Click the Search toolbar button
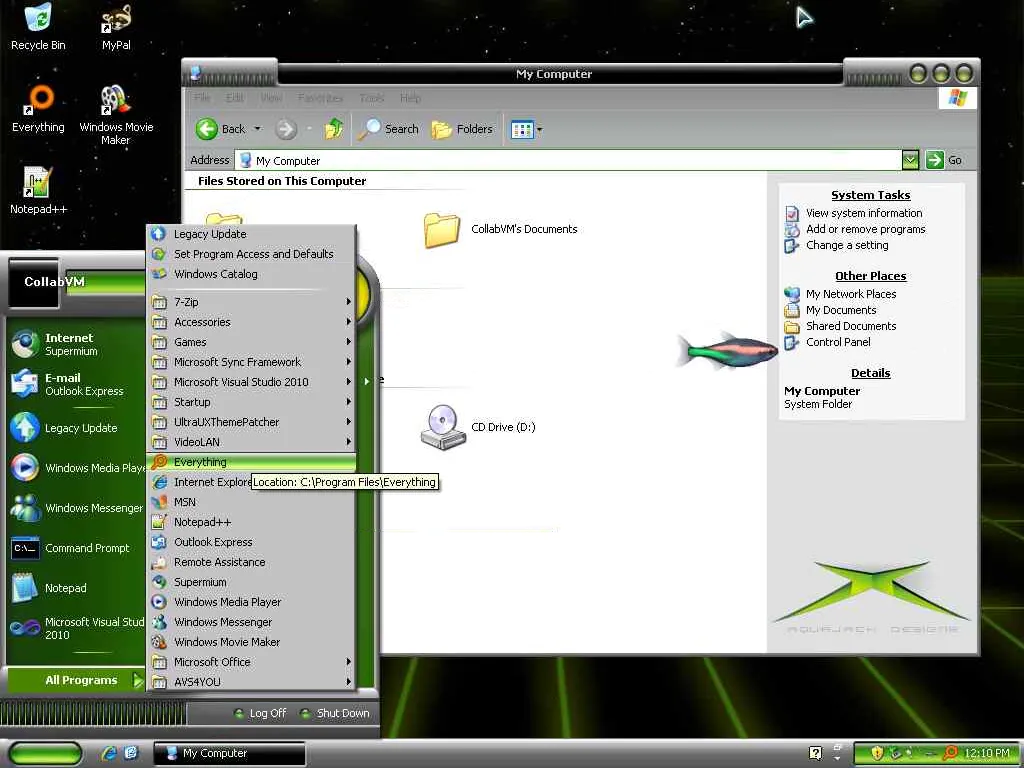1024x768 pixels. [389, 129]
